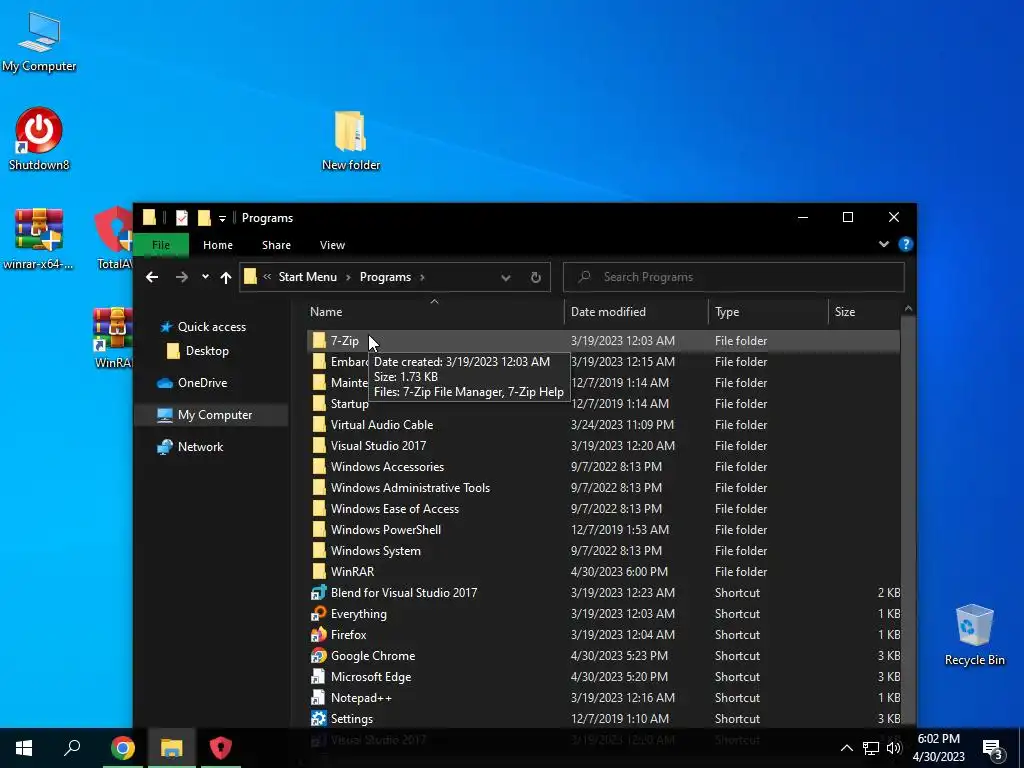The image size is (1024, 768).
Task: Click New folder icon in quick access toolbar
Action: (204, 217)
